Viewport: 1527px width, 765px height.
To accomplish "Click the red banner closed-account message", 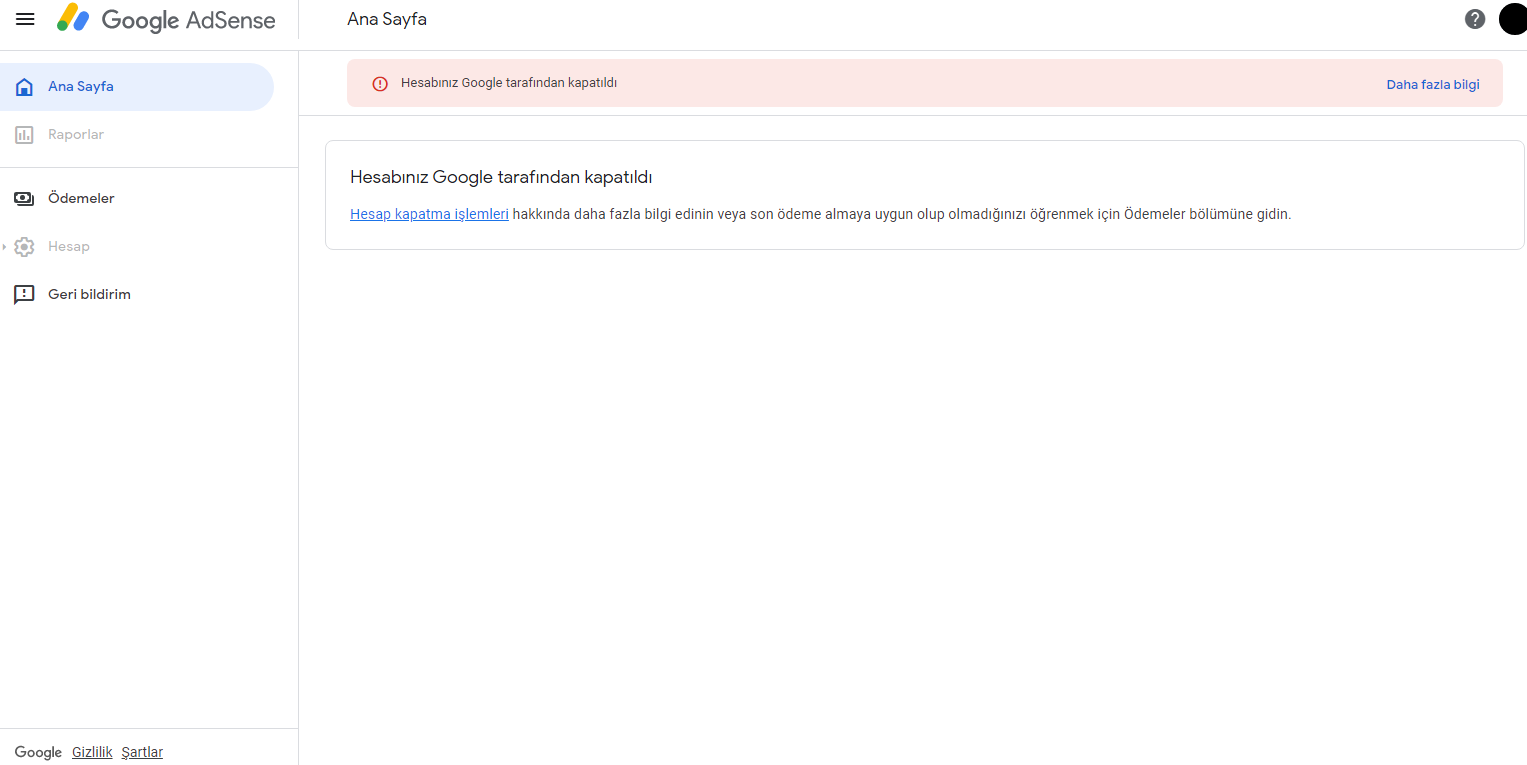I will 509,83.
